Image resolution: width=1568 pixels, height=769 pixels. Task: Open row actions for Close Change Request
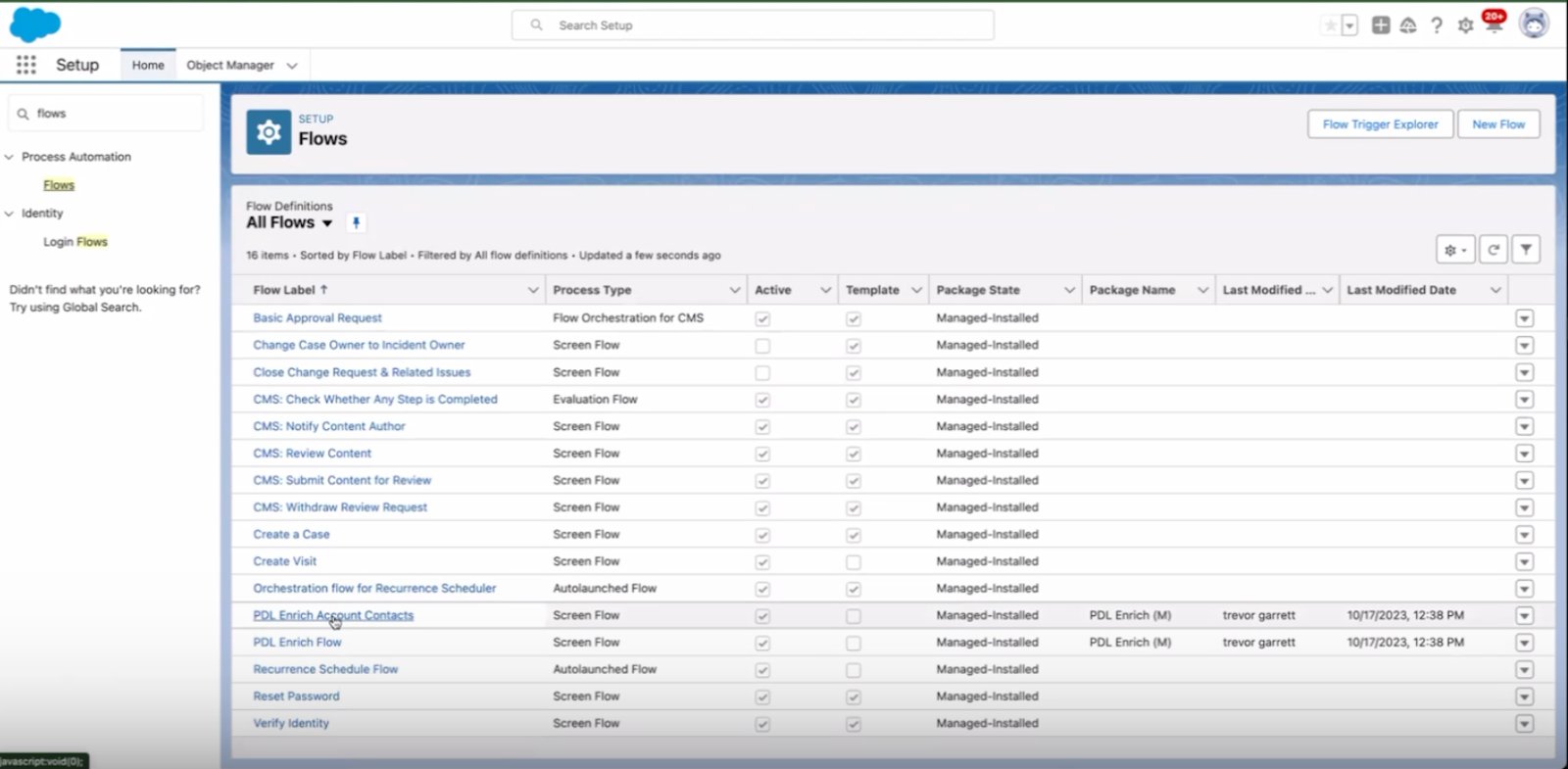(1524, 372)
